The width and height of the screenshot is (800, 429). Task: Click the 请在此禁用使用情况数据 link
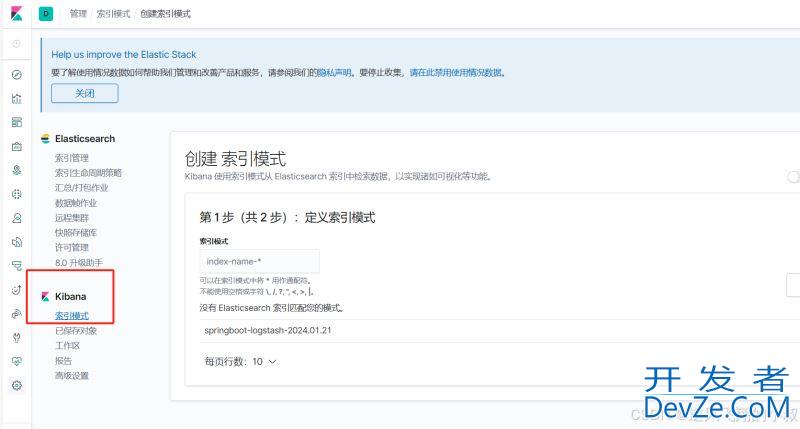(456, 73)
